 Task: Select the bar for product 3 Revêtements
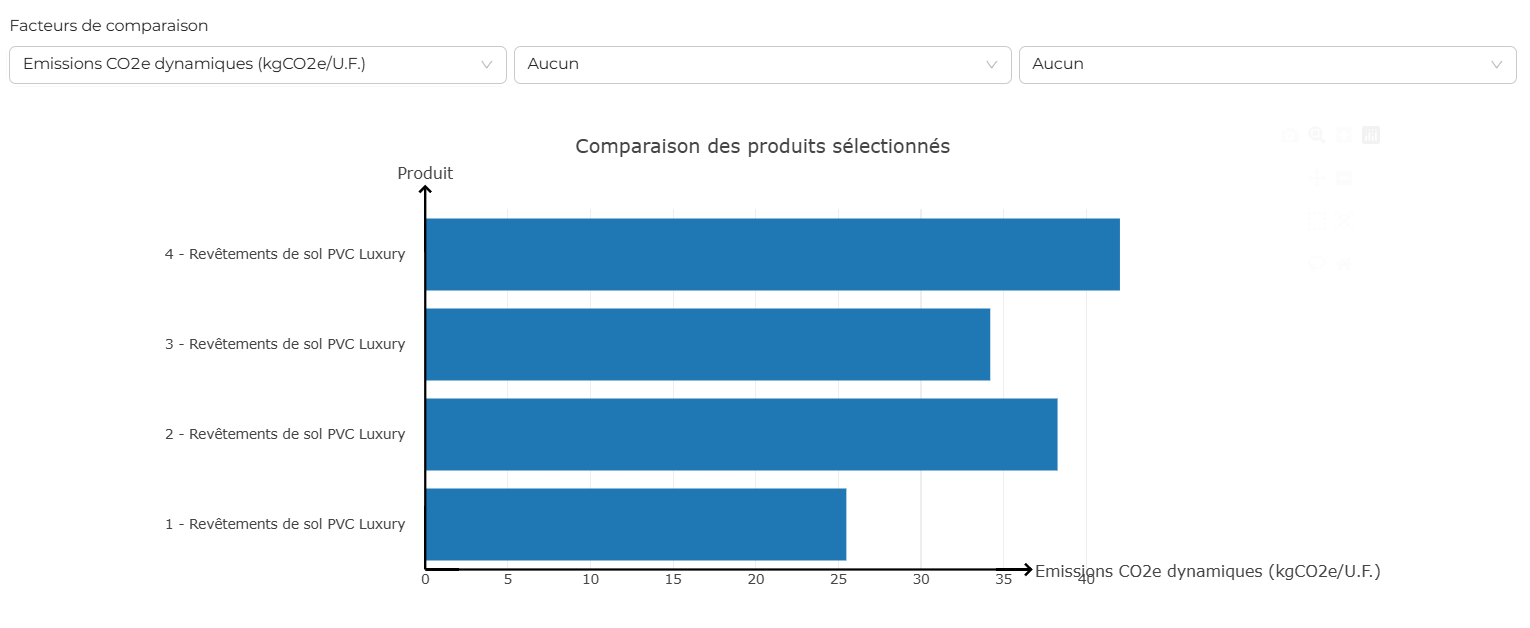pyautogui.click(x=707, y=344)
